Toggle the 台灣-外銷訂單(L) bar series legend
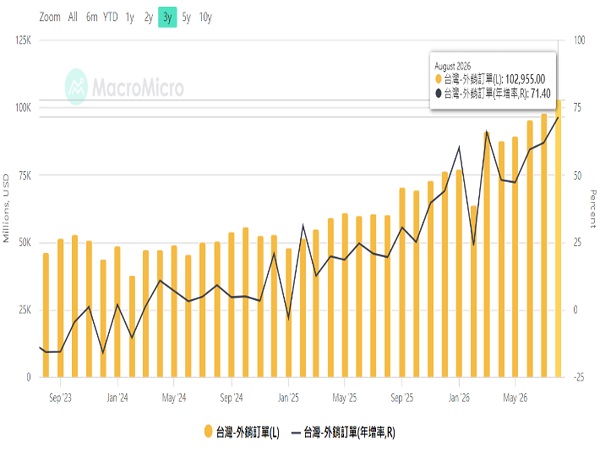The image size is (600, 450). pyautogui.click(x=242, y=432)
